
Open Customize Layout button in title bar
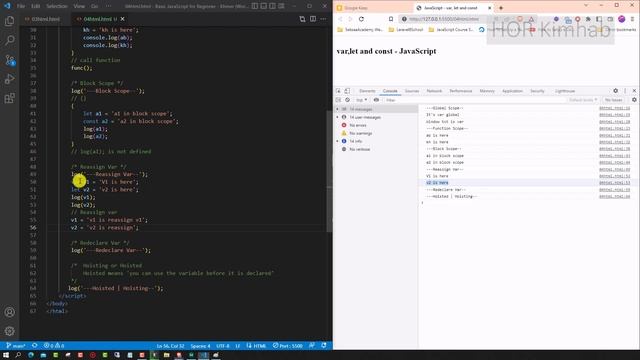pyautogui.click(x=281, y=6)
